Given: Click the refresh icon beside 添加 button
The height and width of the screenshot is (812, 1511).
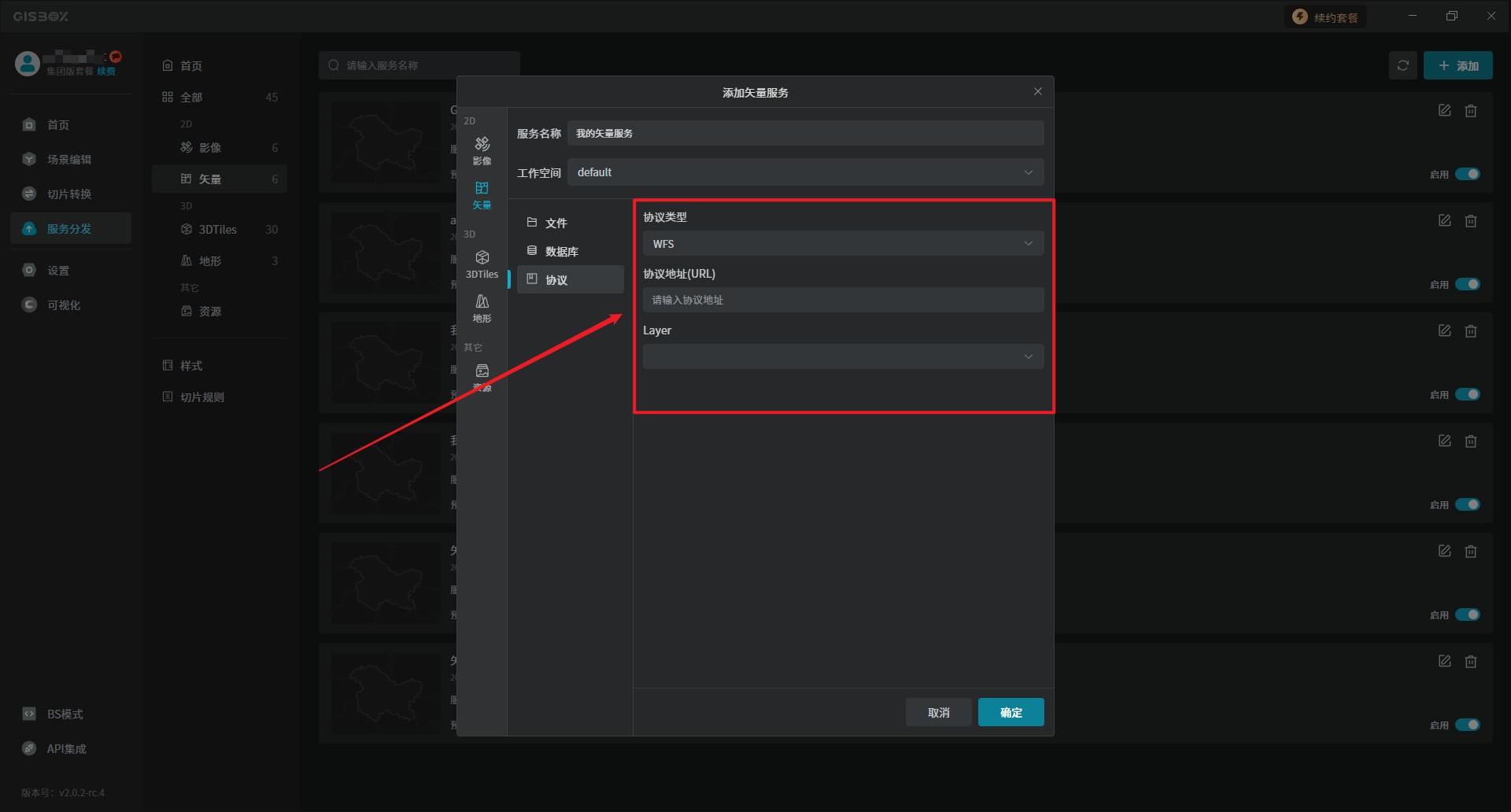Looking at the screenshot, I should pos(1402,65).
